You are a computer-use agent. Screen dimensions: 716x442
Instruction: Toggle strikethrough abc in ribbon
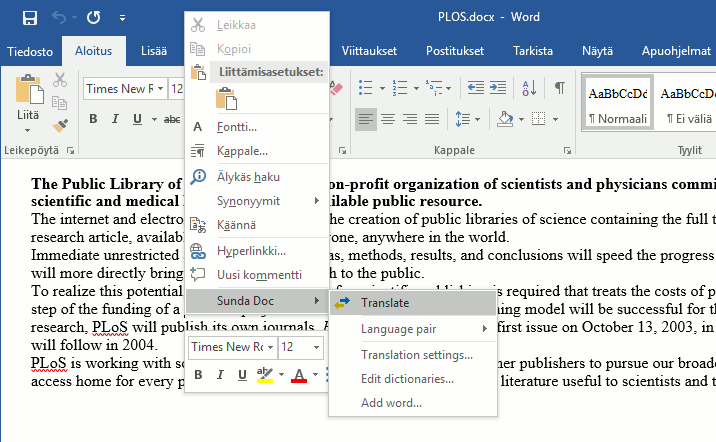[172, 120]
